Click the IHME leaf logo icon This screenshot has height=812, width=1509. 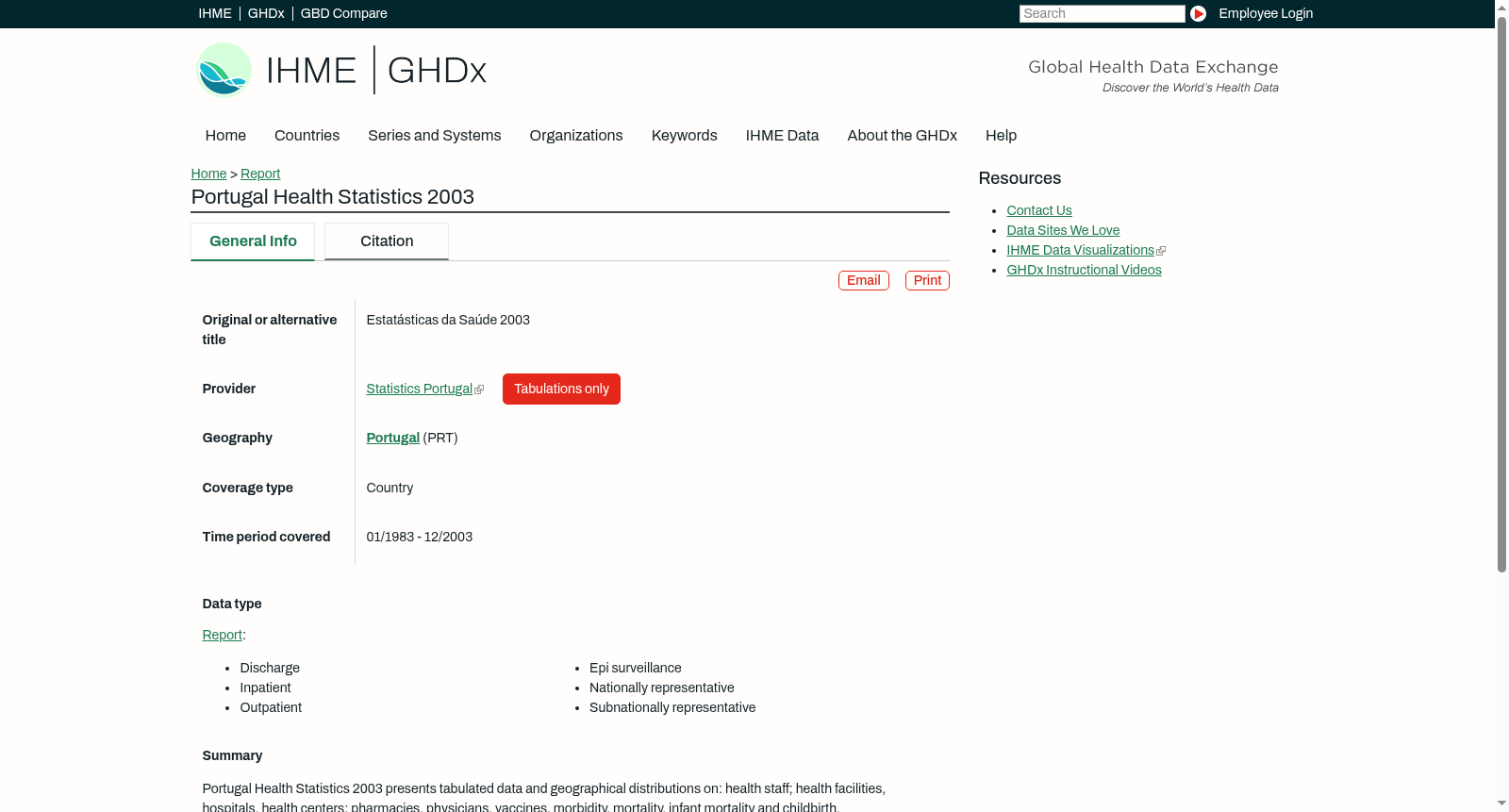[x=224, y=70]
